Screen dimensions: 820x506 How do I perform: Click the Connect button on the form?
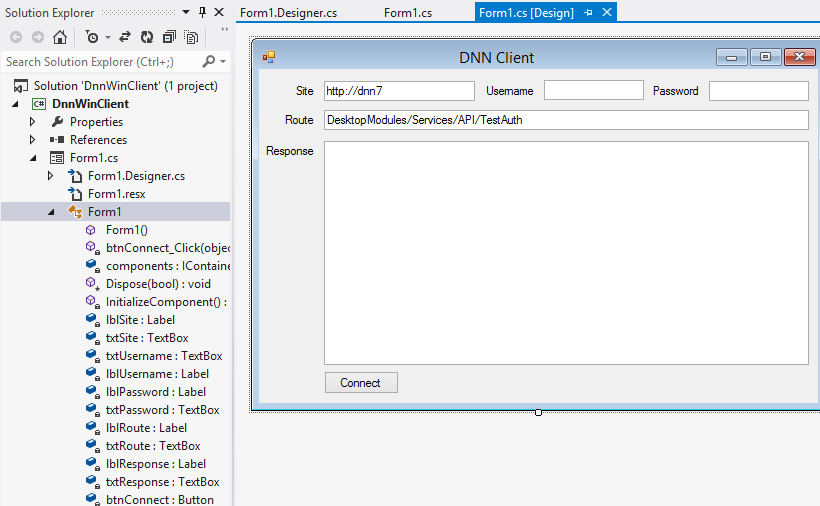point(361,383)
